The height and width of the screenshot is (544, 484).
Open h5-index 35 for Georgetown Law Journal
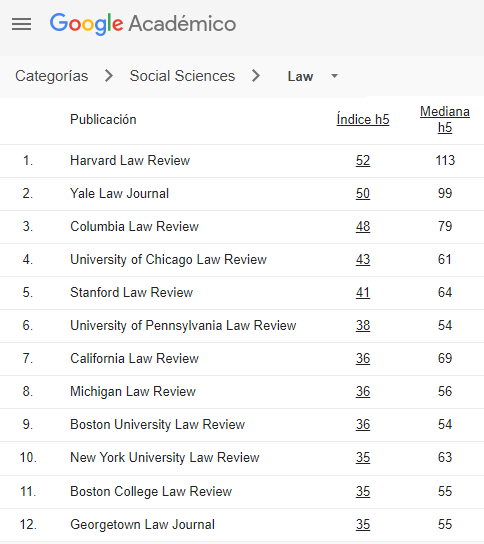click(x=363, y=524)
